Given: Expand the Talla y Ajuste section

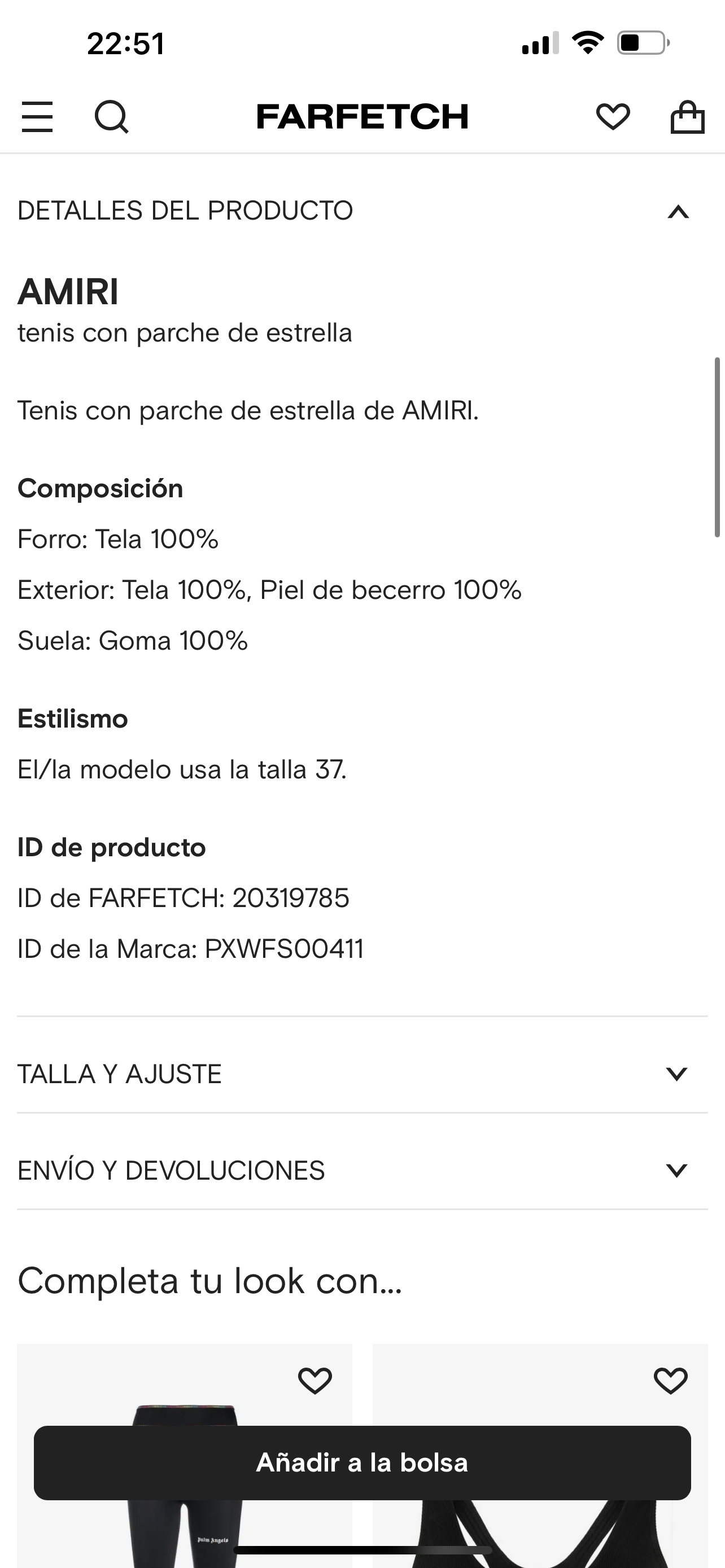Looking at the screenshot, I should tap(676, 1074).
